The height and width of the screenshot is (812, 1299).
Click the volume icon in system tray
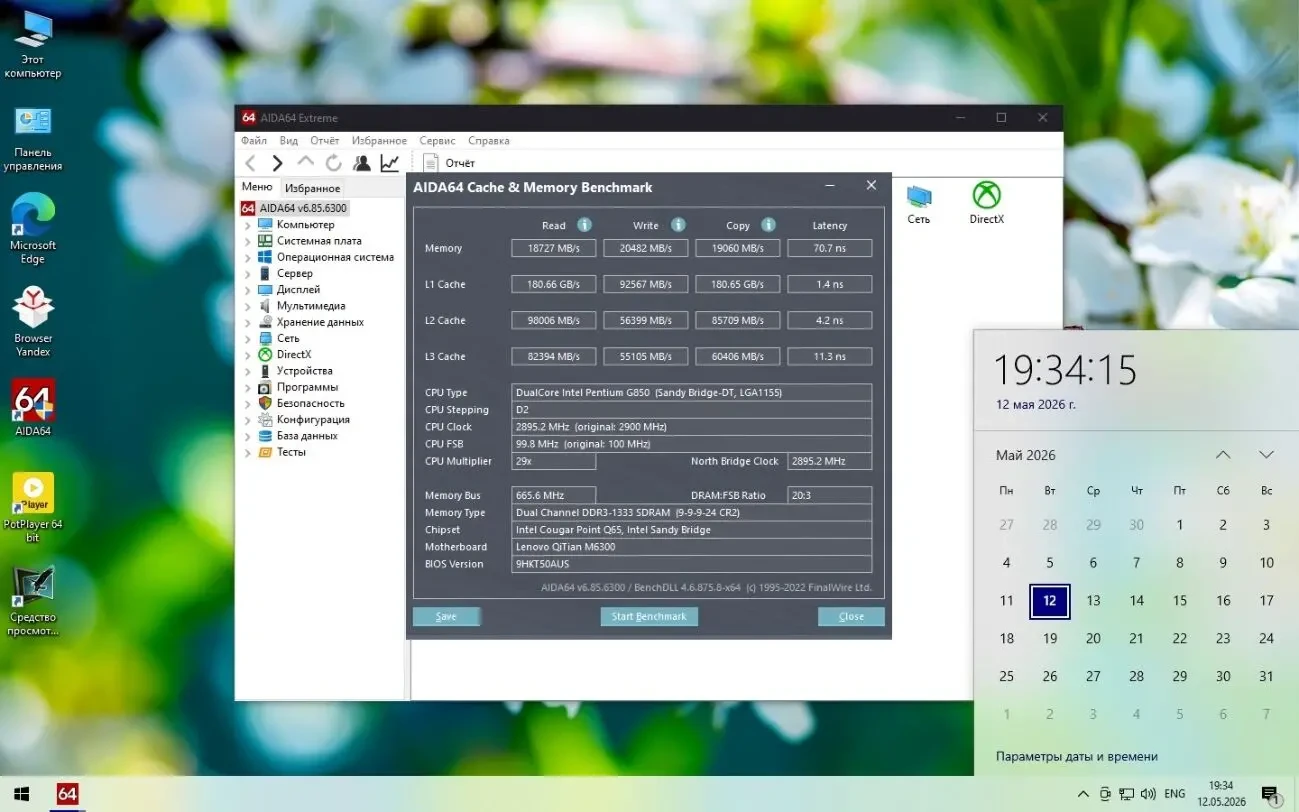pos(1148,794)
